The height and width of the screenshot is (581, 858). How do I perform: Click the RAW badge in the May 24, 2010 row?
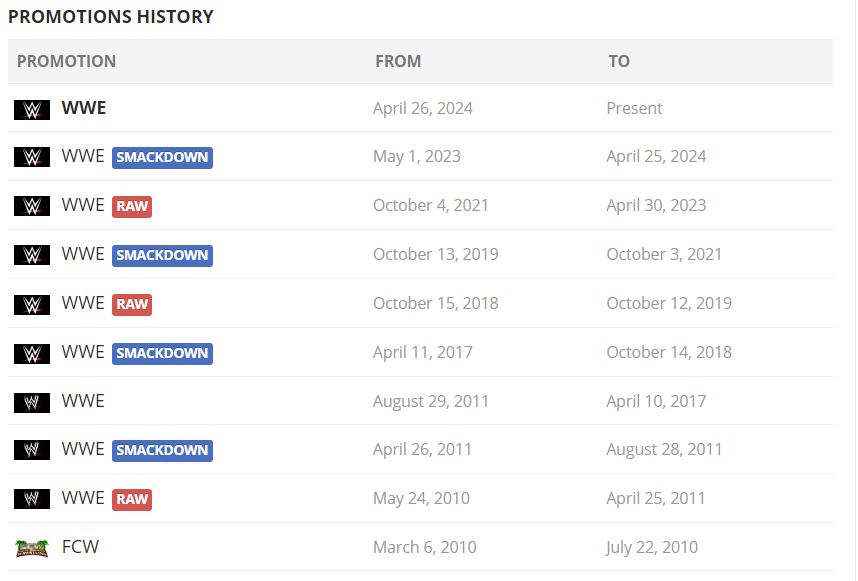[x=132, y=499]
